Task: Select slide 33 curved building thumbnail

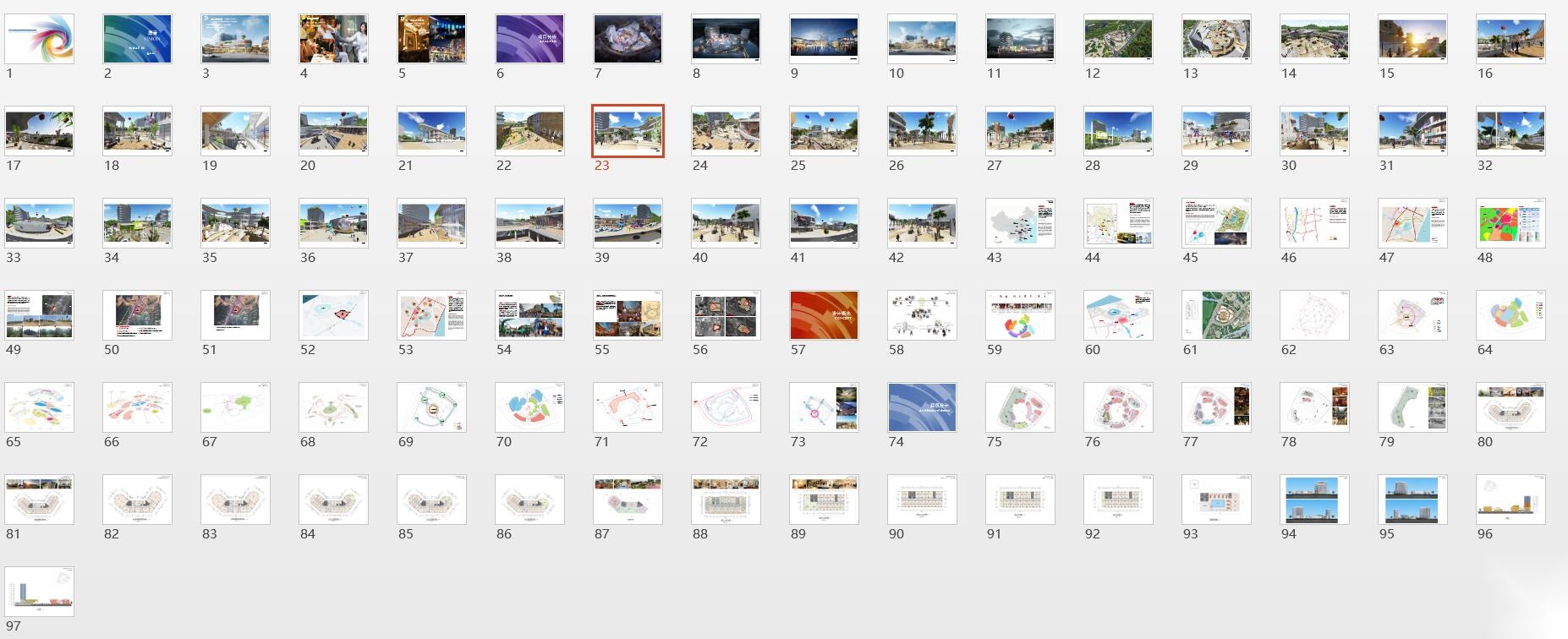Action: tap(39, 223)
